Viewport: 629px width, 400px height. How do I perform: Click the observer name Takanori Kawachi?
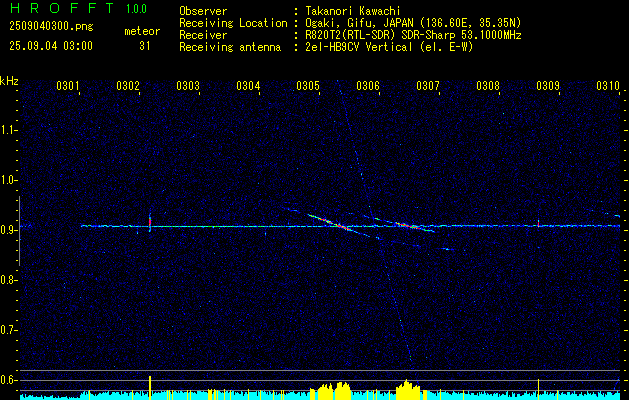[353, 11]
